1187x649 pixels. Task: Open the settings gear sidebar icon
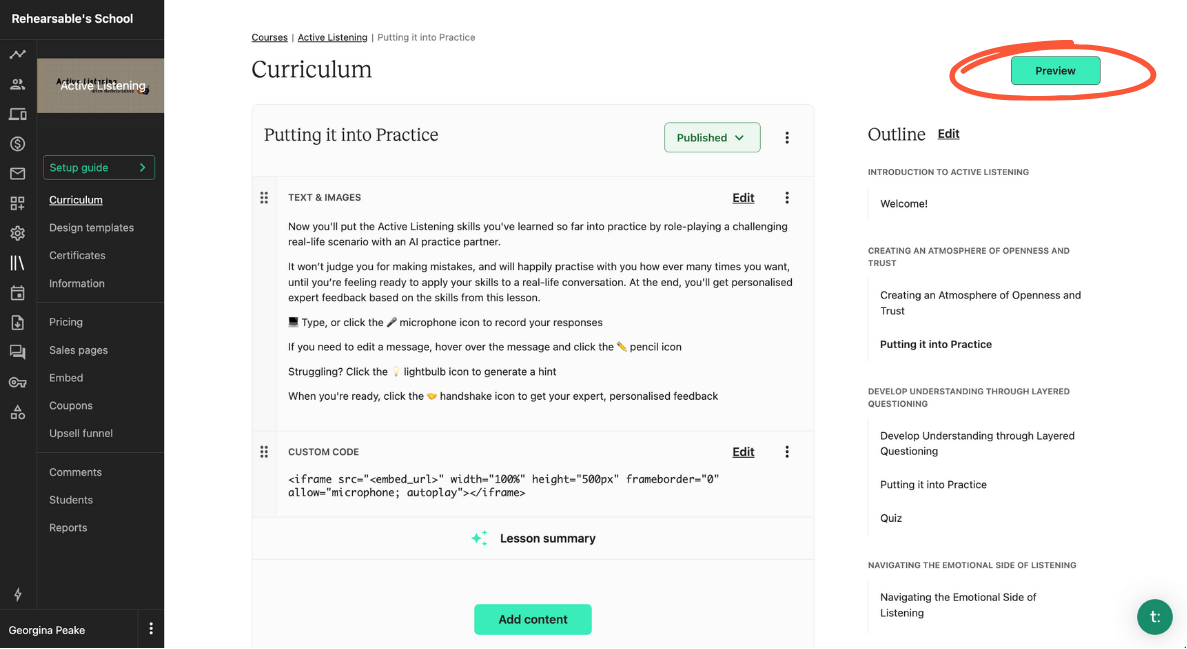pyautogui.click(x=17, y=233)
